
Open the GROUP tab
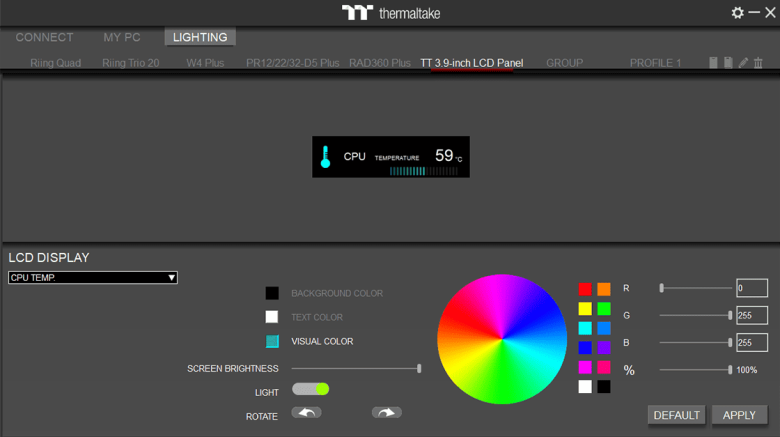(x=565, y=63)
